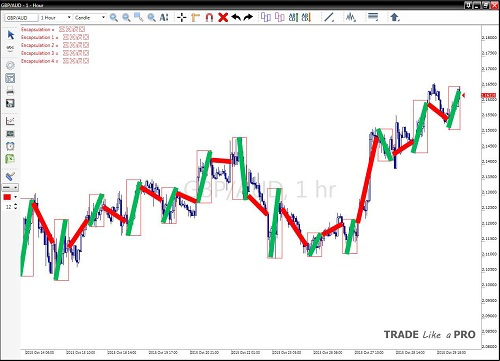Expand the red color picker arrow
Screen dimensions: 500x361
point(15,197)
